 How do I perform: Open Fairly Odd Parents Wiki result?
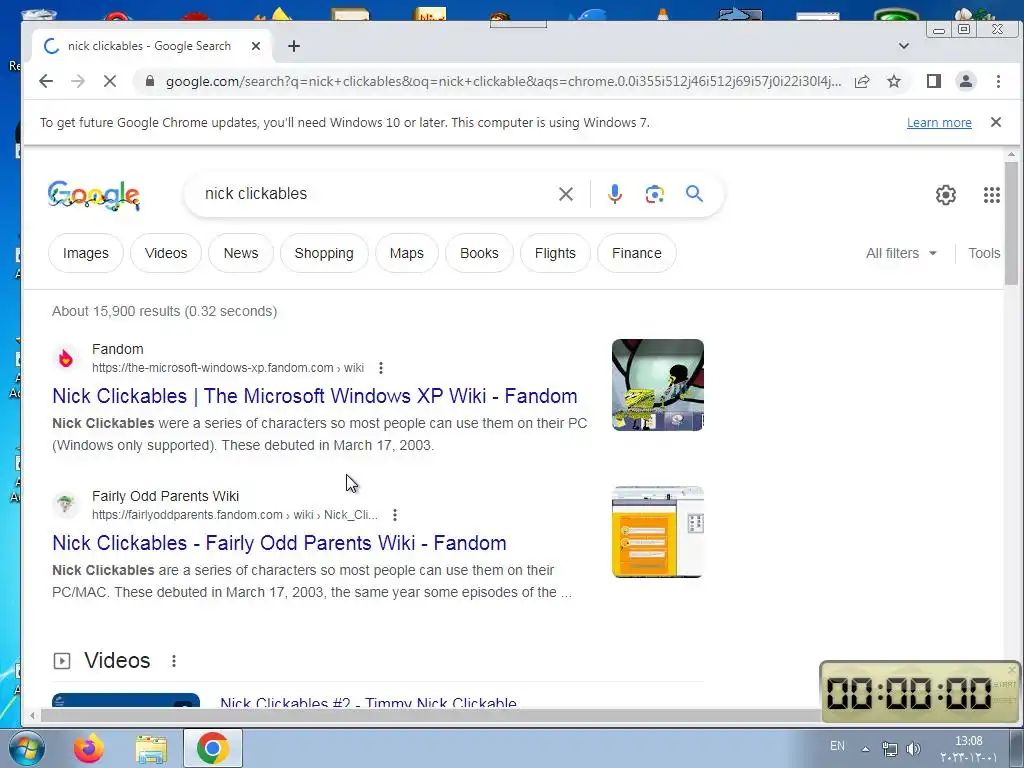[x=280, y=543]
